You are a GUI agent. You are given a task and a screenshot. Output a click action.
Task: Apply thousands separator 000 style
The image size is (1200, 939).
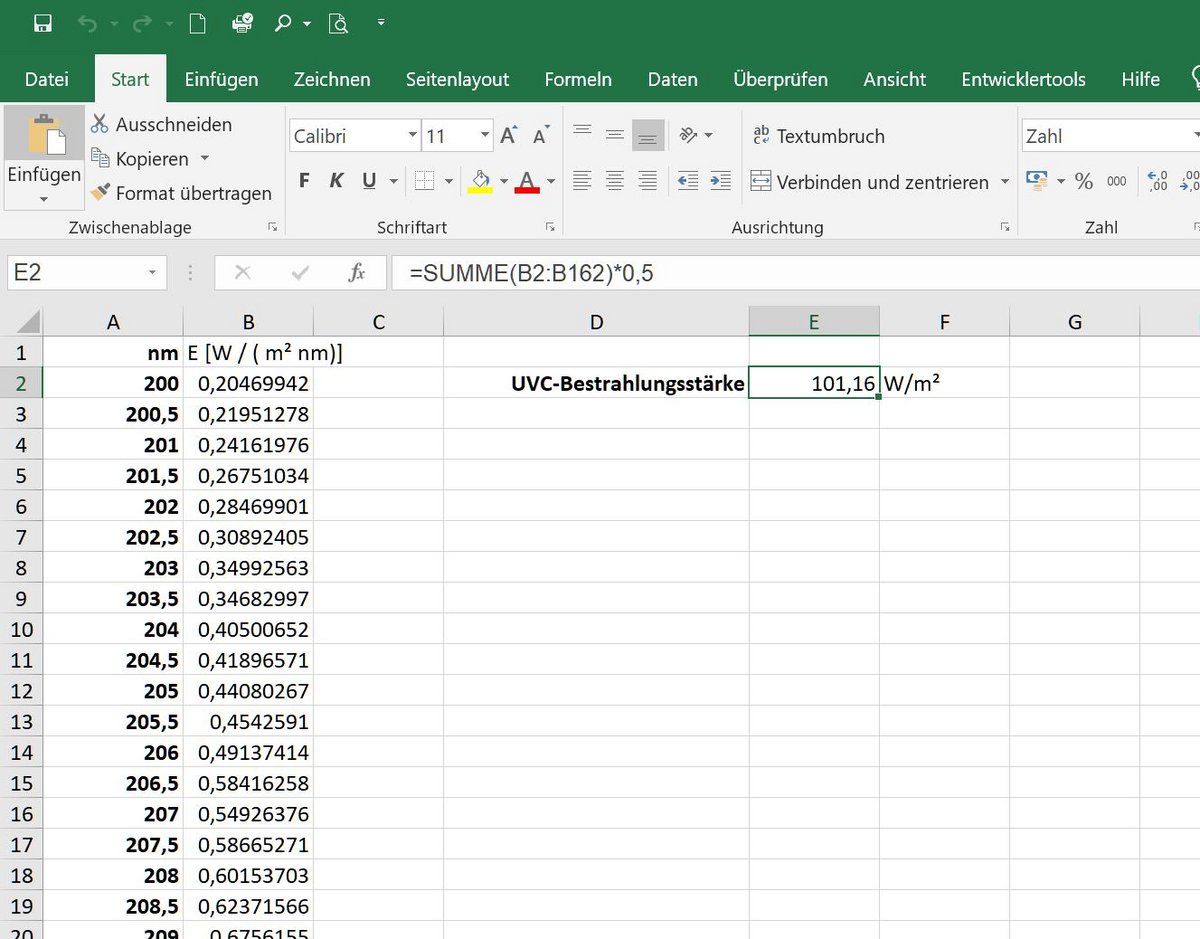[1117, 181]
